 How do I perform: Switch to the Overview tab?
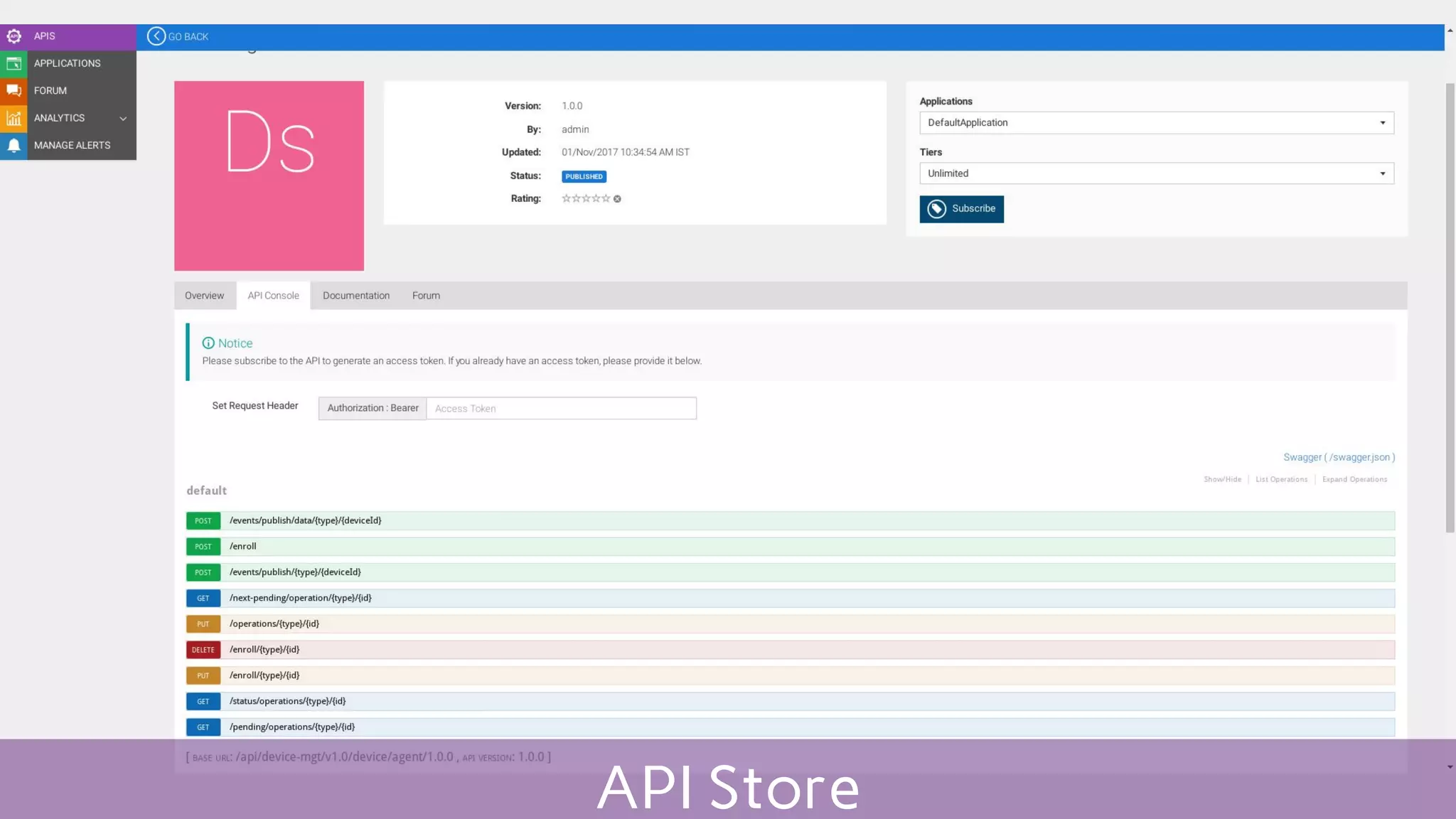[204, 296]
